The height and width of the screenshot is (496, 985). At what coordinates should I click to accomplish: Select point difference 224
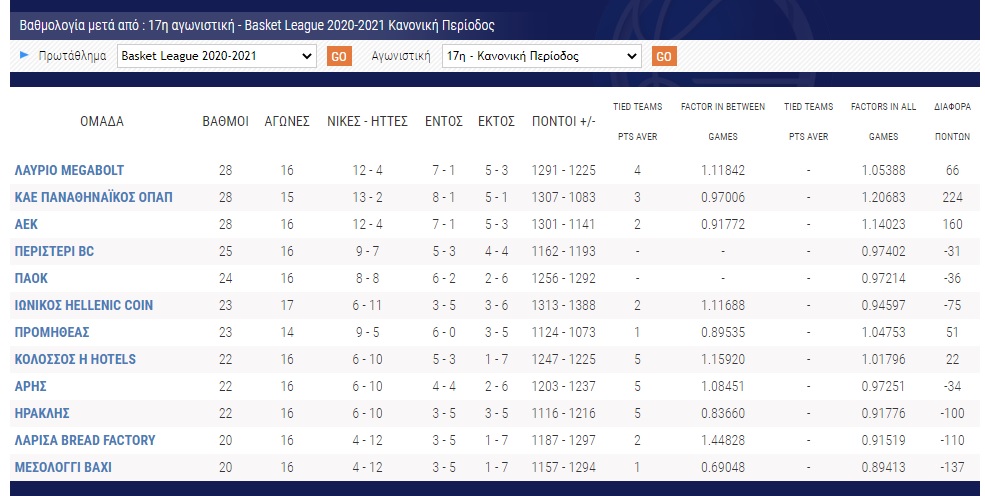[952, 197]
